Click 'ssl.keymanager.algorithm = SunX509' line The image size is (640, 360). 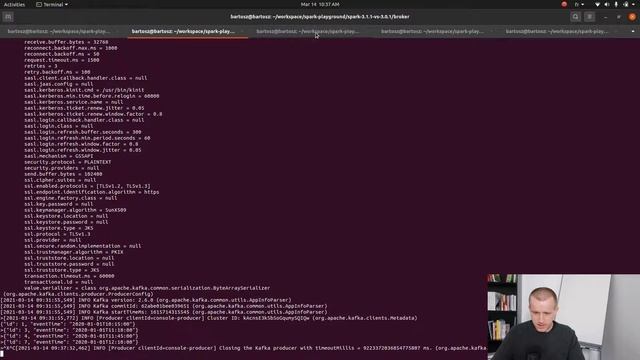75,210
